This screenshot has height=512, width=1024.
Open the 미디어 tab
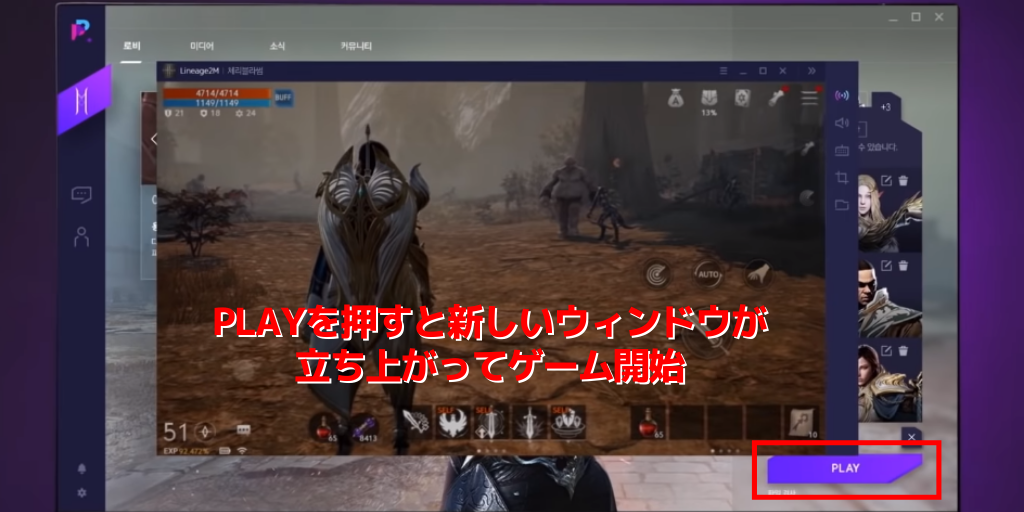[x=202, y=46]
